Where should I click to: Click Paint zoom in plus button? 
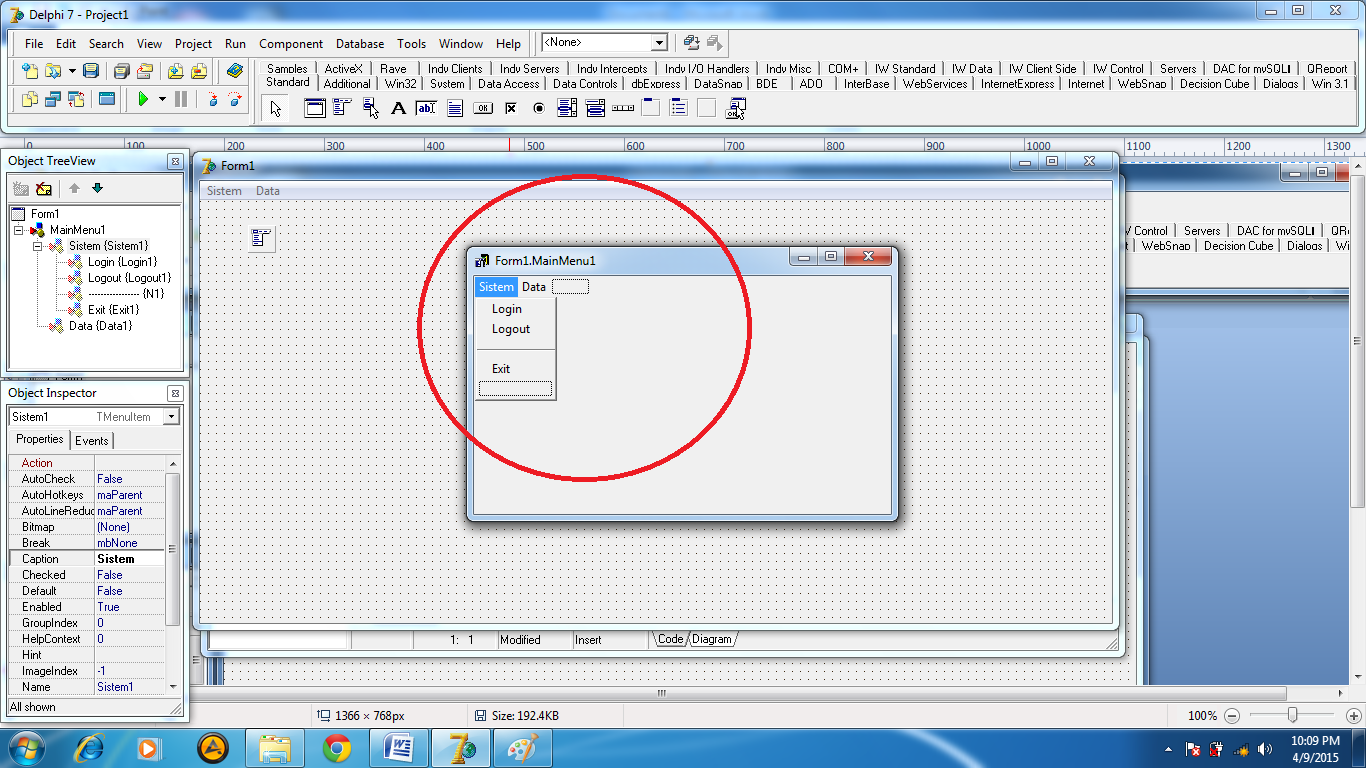[1353, 716]
